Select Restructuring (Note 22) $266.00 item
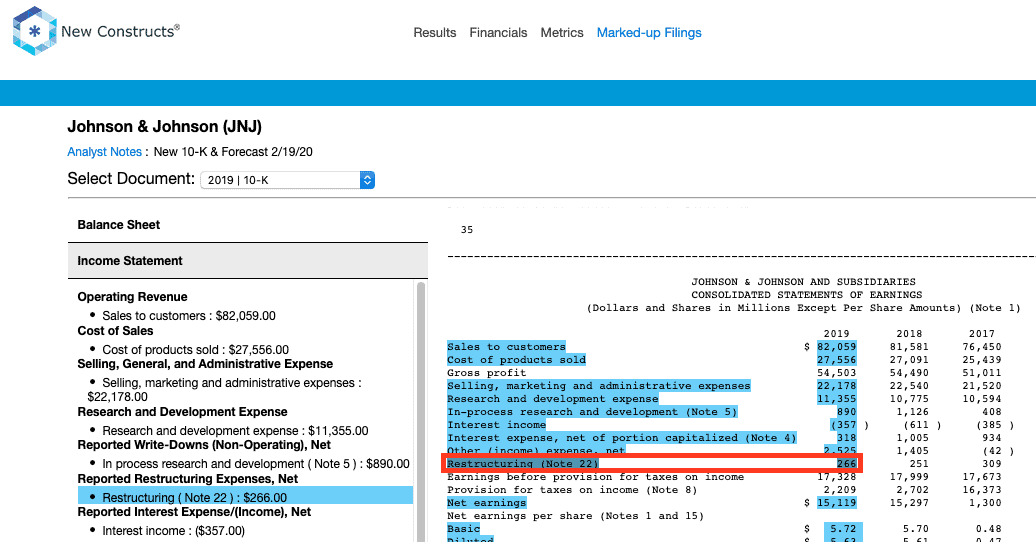The width and height of the screenshot is (1036, 542). point(245,497)
